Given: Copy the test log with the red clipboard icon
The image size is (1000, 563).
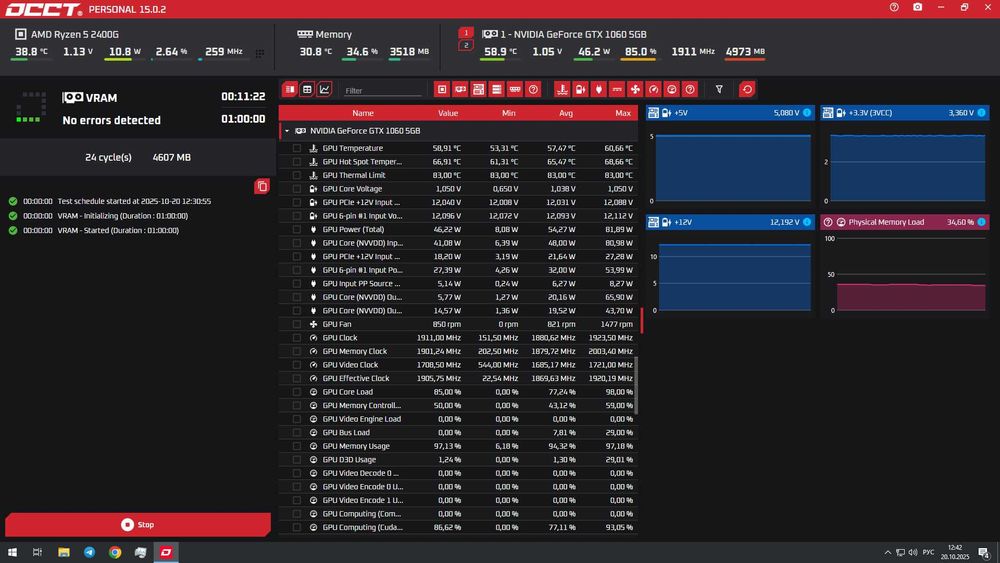Looking at the screenshot, I should click(x=261, y=186).
